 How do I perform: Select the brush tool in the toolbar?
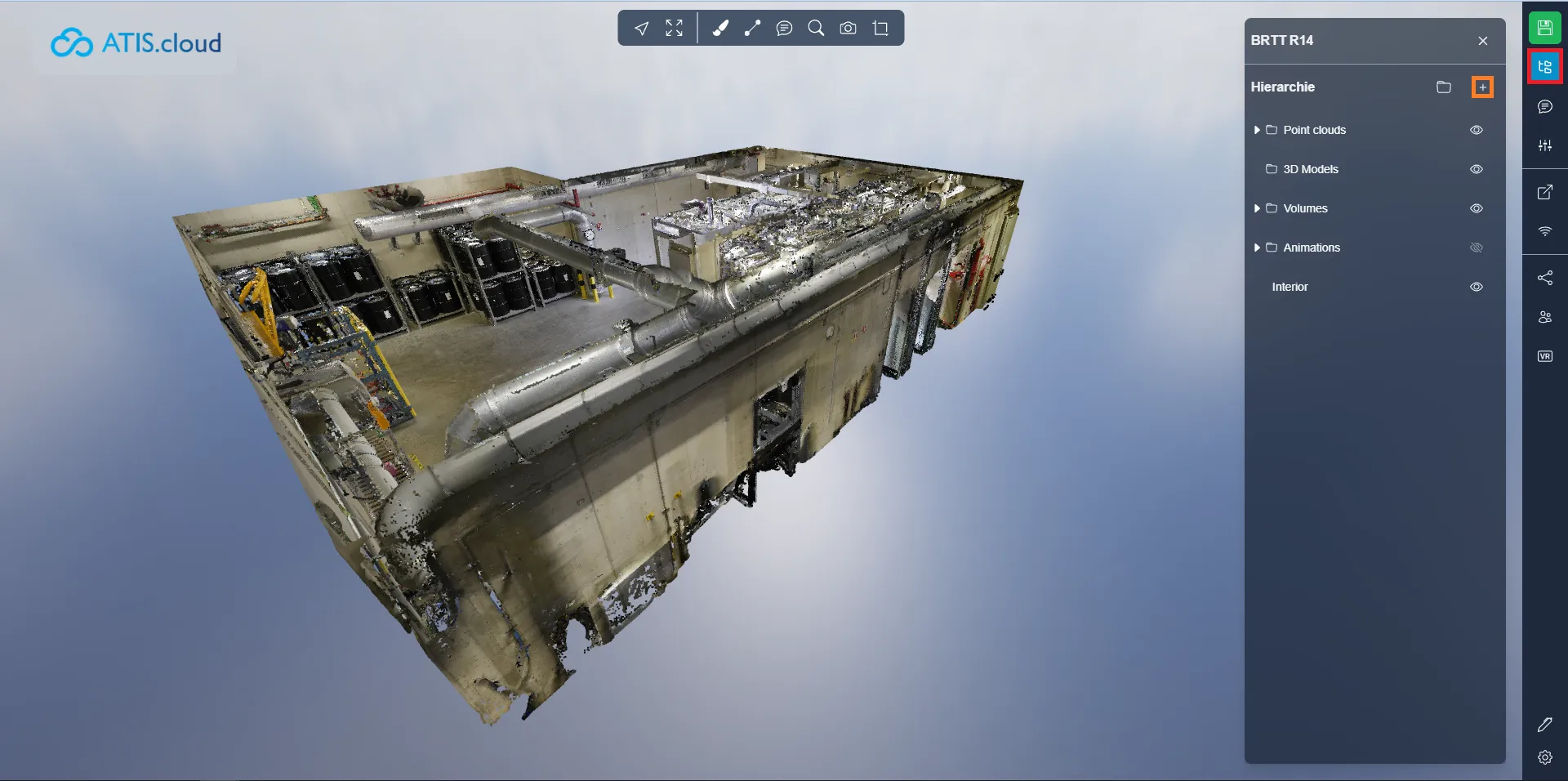tap(720, 29)
